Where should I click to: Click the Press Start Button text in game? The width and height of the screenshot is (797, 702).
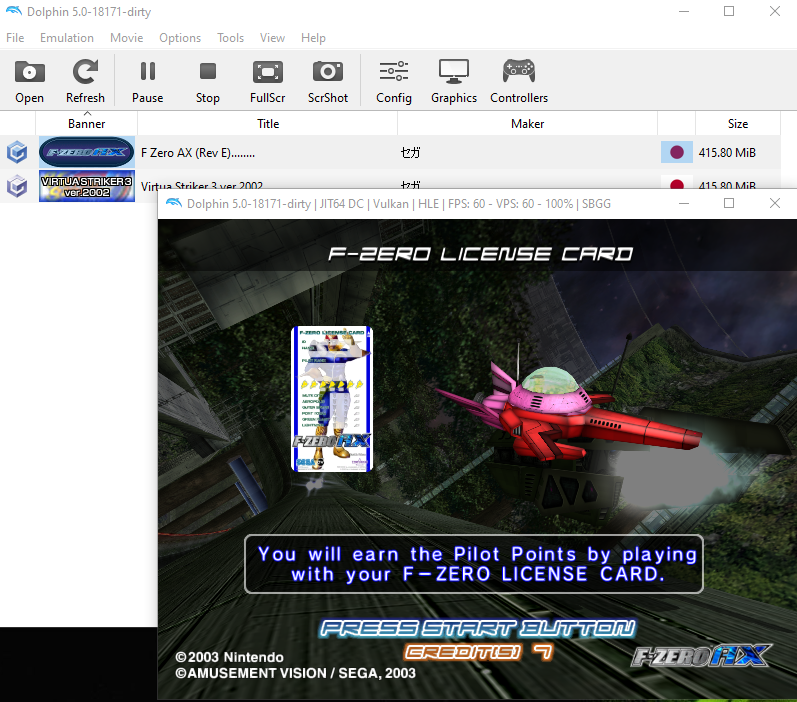pos(478,628)
